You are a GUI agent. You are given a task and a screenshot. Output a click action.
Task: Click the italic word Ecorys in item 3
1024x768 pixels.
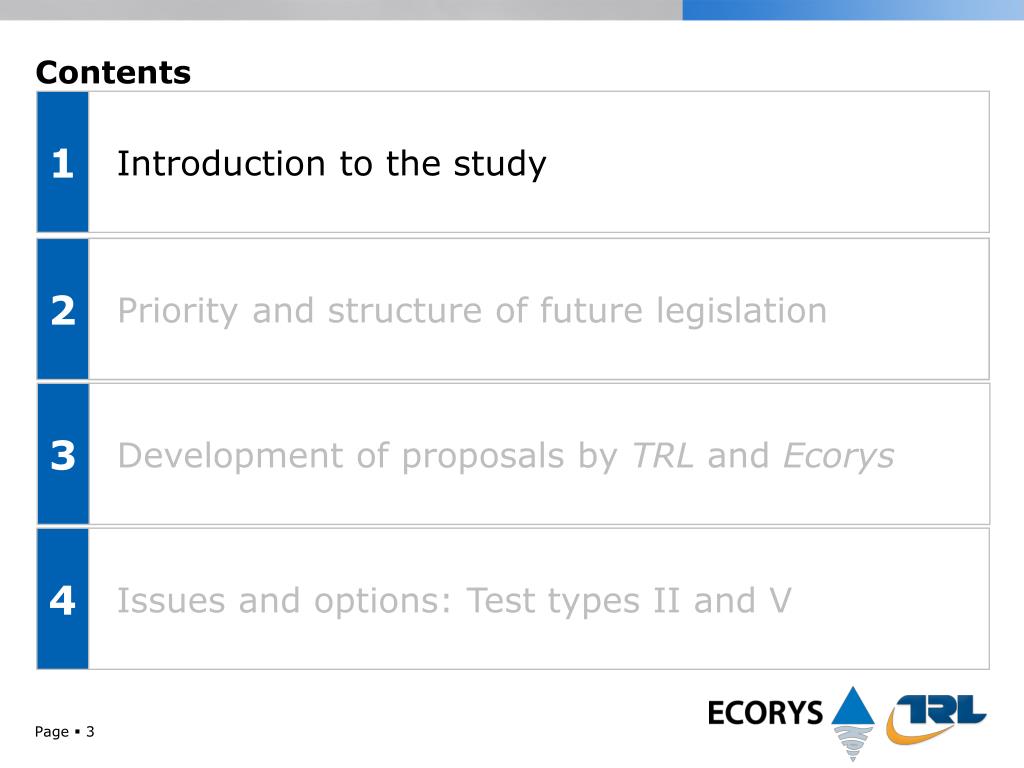(839, 456)
